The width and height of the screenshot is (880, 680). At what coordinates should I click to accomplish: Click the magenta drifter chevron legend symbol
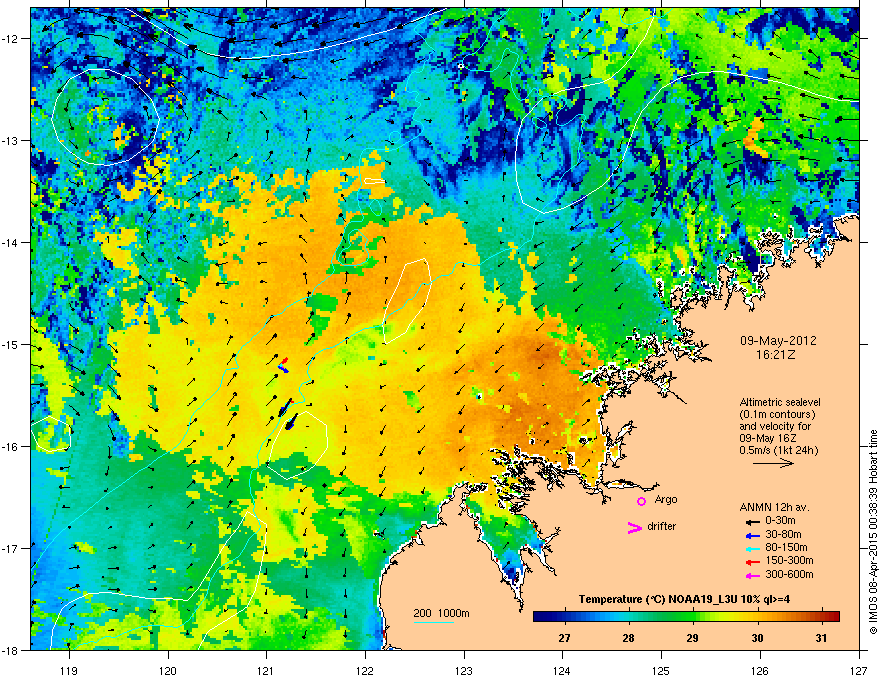click(634, 528)
